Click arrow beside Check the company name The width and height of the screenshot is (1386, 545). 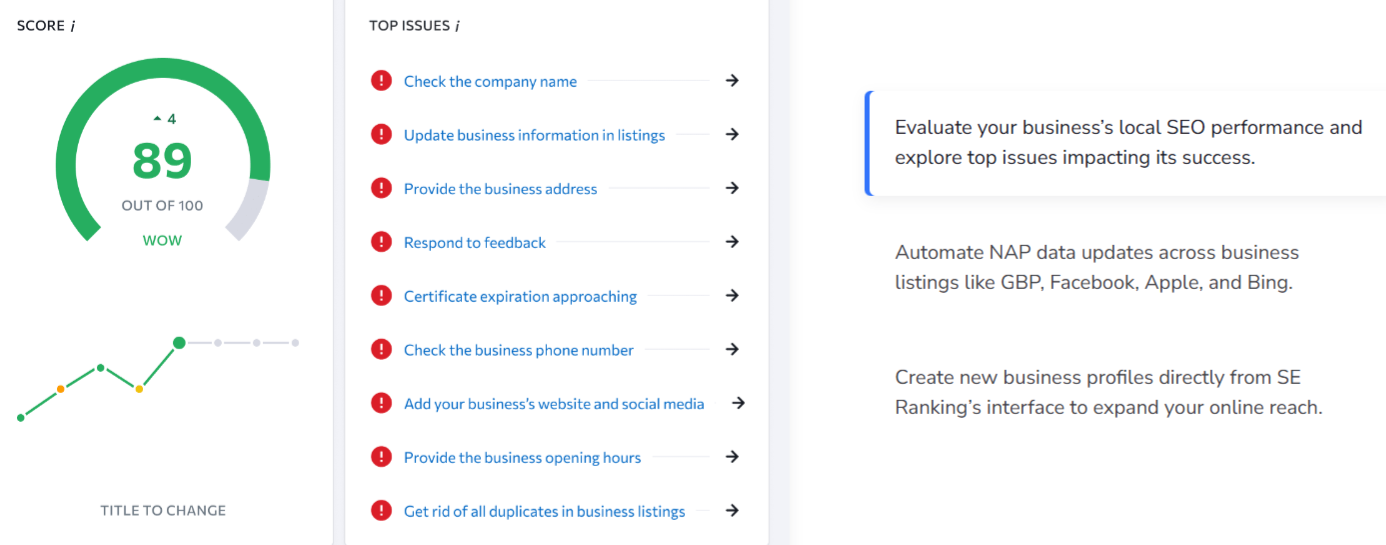point(732,80)
